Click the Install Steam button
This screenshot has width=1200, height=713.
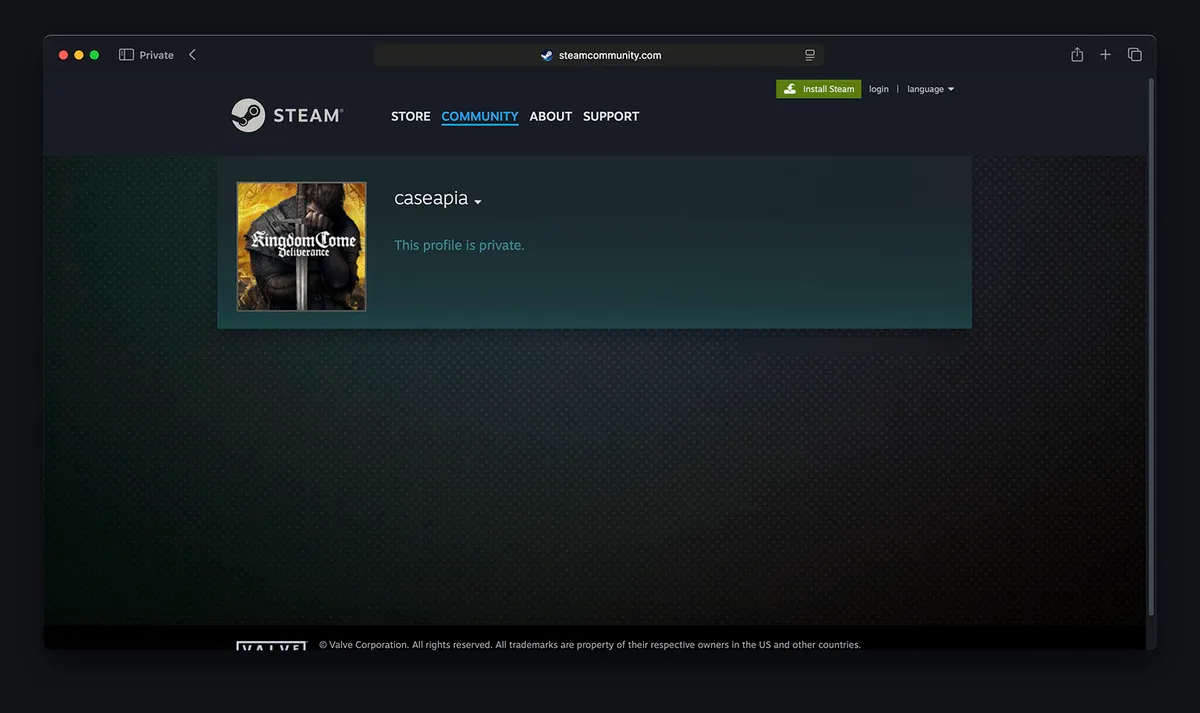point(819,89)
